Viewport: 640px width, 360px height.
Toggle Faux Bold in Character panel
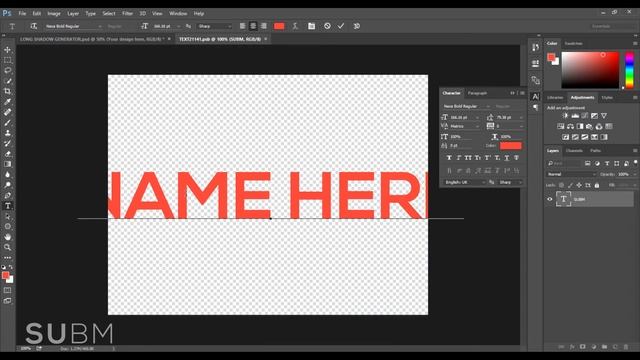click(x=449, y=158)
